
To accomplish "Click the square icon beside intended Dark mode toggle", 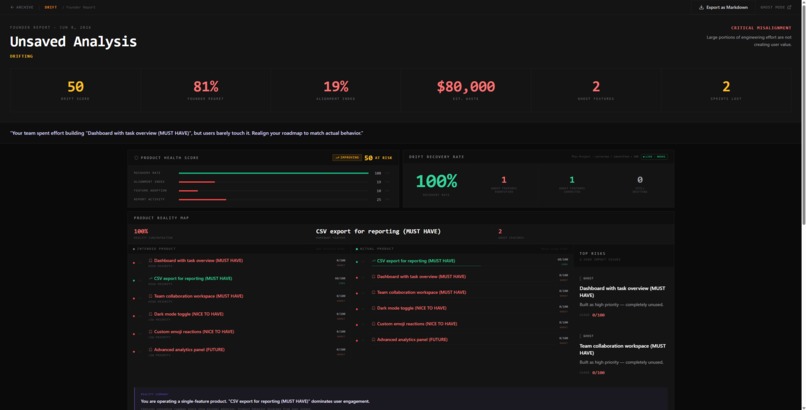I will (x=151, y=314).
